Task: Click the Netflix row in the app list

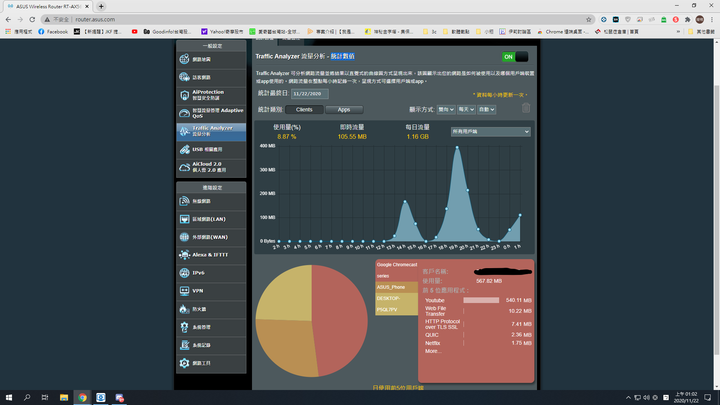Action: (478, 343)
